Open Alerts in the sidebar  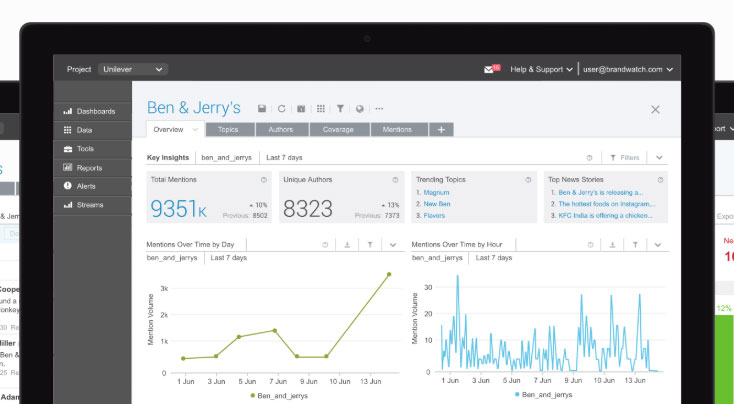(88, 186)
